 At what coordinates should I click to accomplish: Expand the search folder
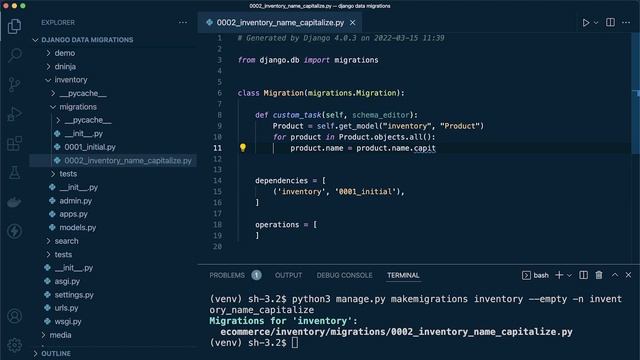pos(66,241)
